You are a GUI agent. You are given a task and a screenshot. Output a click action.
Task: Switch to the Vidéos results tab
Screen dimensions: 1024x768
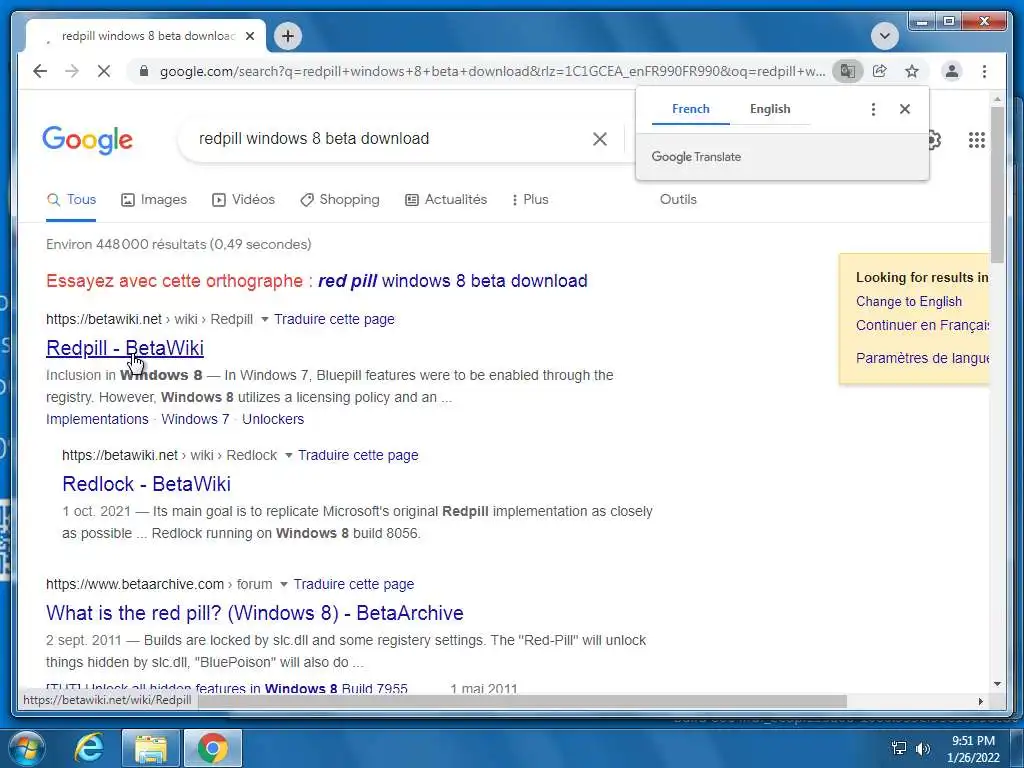244,200
